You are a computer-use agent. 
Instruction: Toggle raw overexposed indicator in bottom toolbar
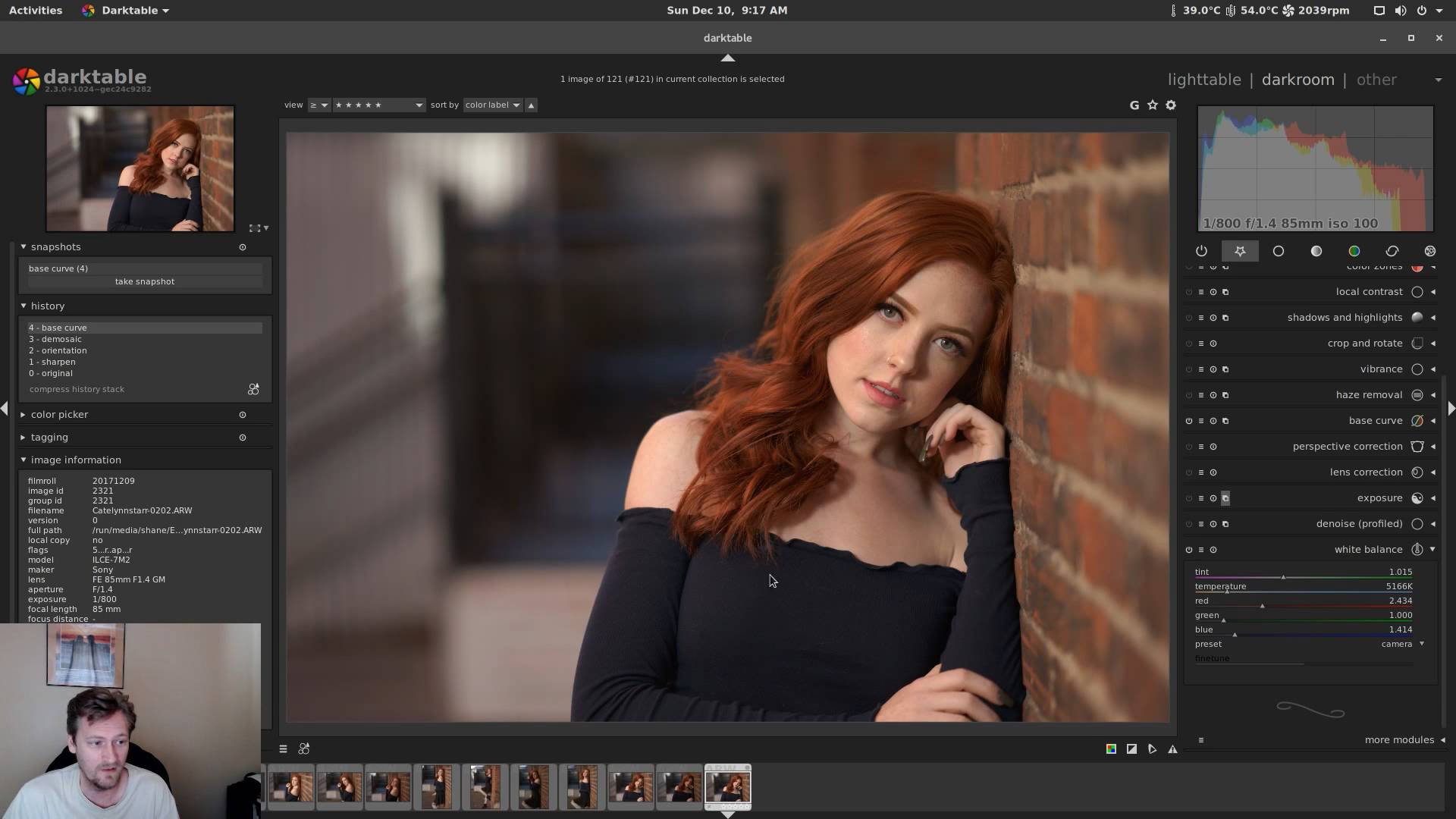tap(1111, 749)
